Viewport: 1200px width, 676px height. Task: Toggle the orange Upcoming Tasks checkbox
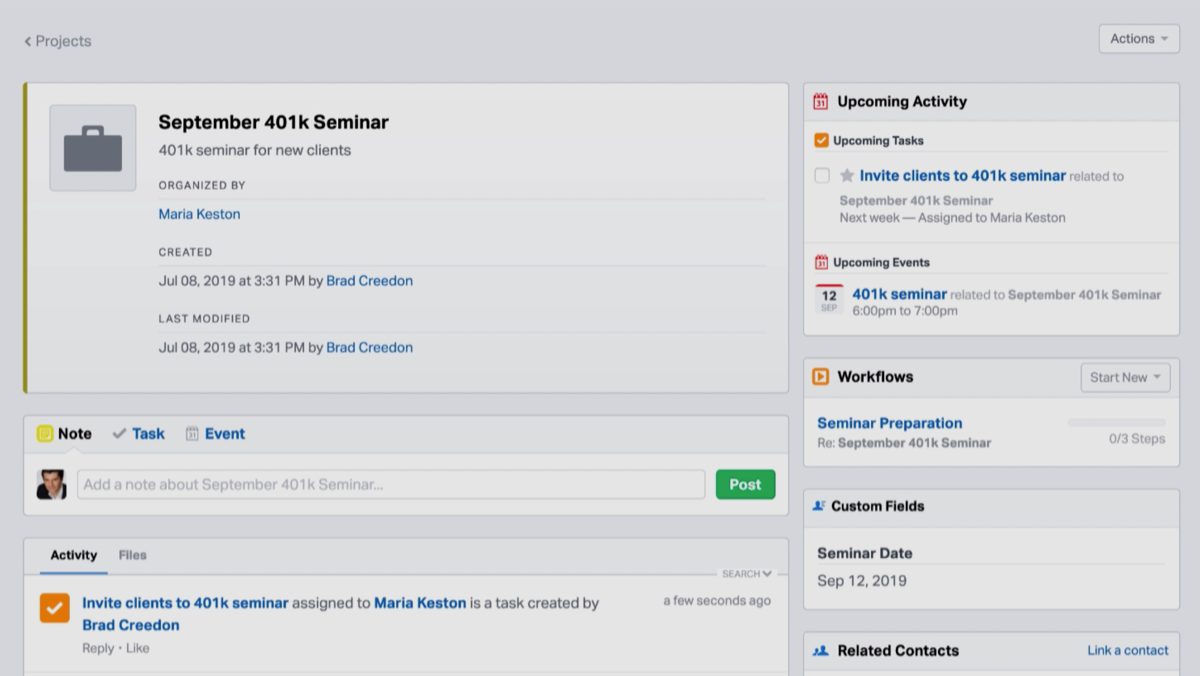(x=822, y=141)
